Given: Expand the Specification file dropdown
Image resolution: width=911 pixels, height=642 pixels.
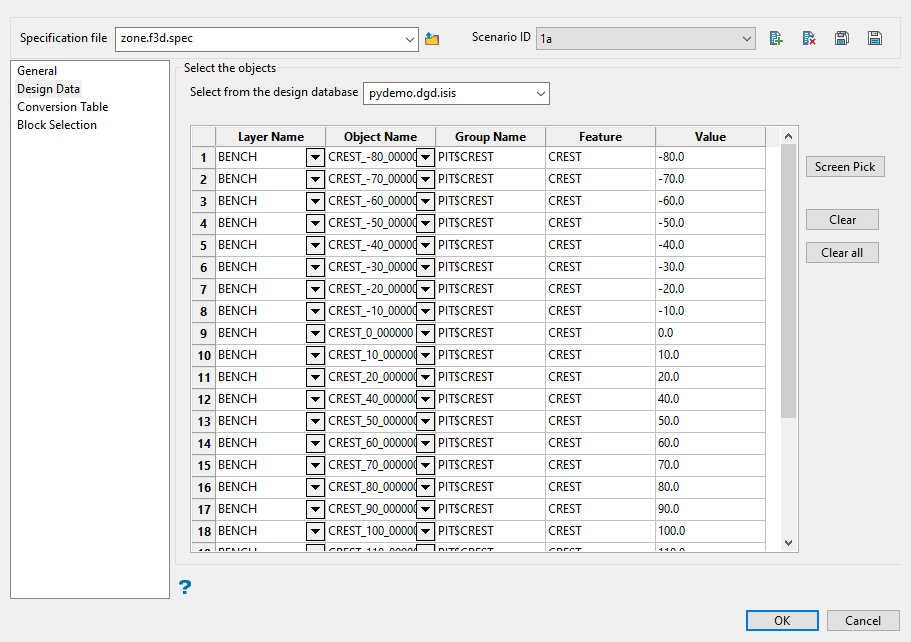Looking at the screenshot, I should click(410, 39).
